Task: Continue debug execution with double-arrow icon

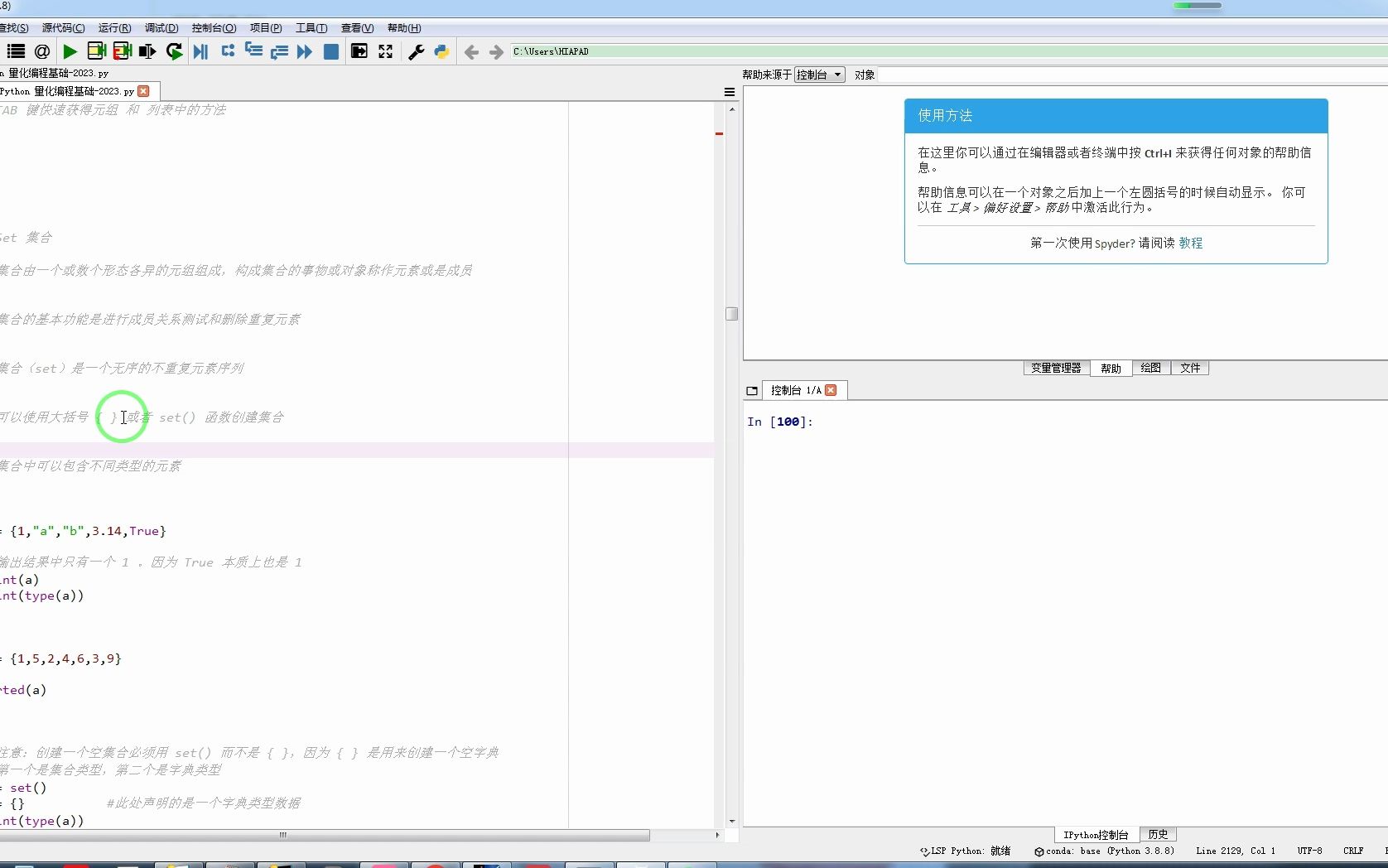Action: coord(305,51)
